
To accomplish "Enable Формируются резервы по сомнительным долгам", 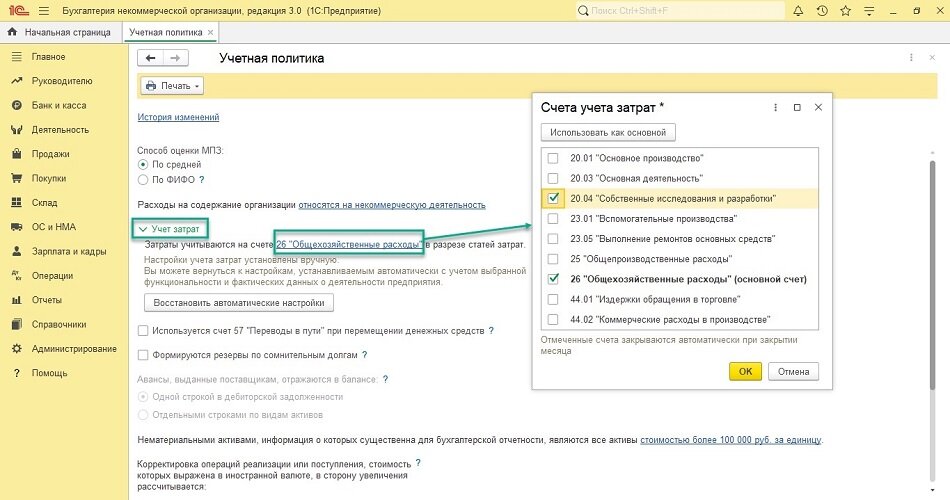I will pyautogui.click(x=143, y=355).
